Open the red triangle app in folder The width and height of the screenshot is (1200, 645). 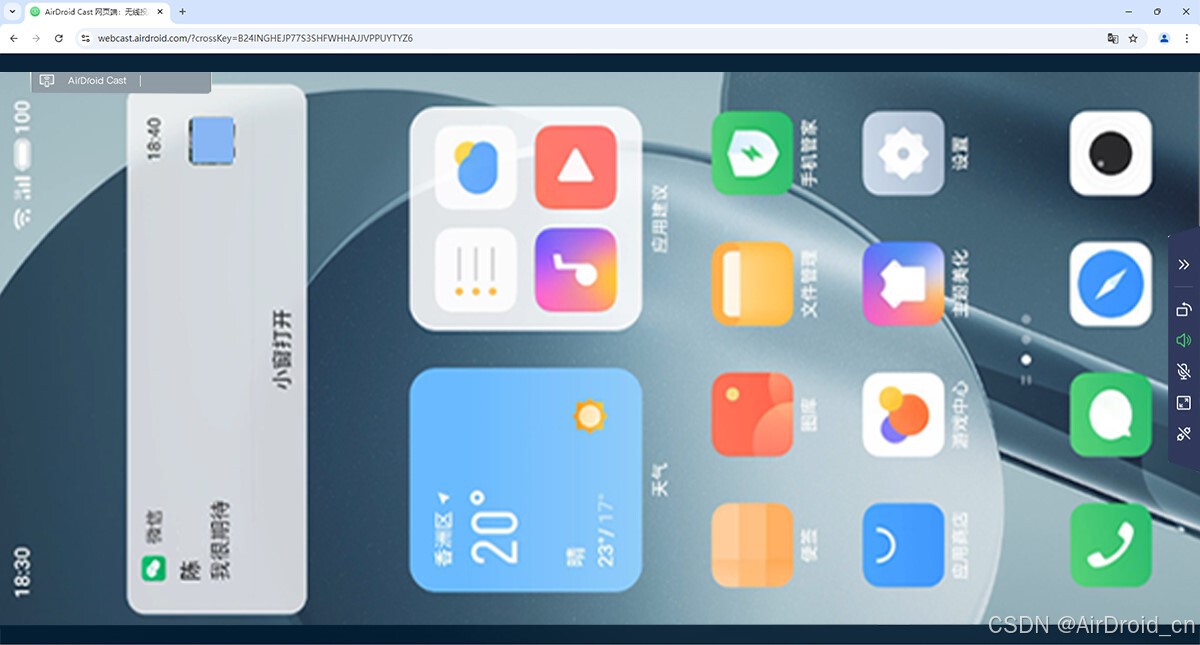coord(575,167)
